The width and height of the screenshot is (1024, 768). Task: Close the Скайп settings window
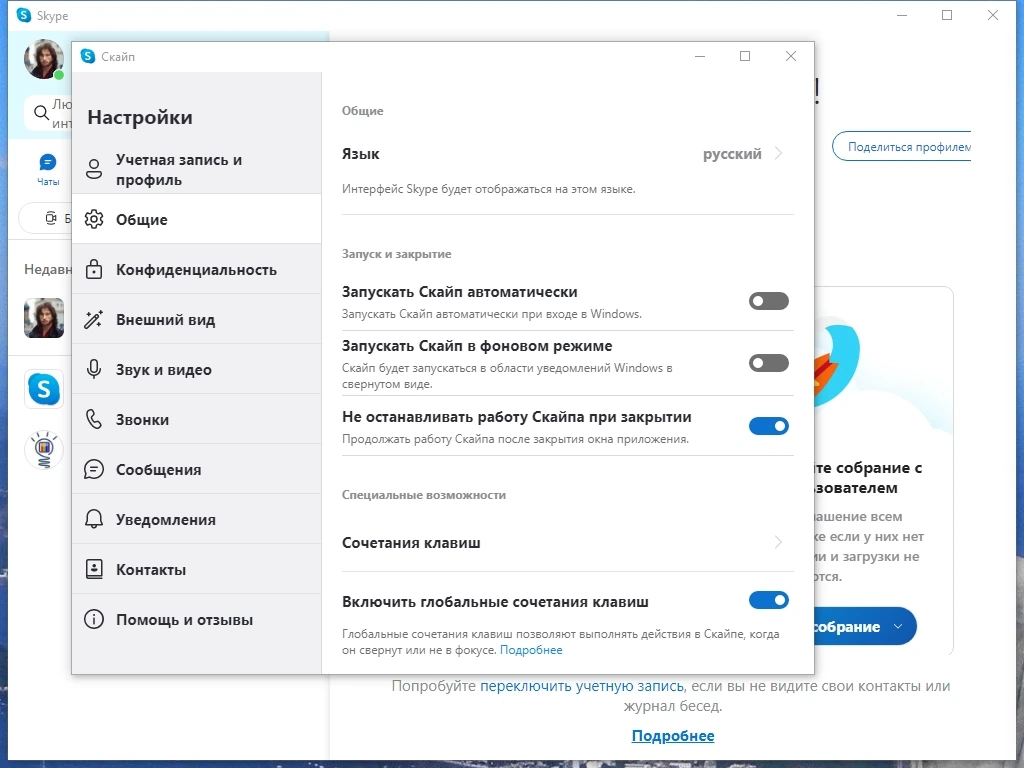click(791, 56)
